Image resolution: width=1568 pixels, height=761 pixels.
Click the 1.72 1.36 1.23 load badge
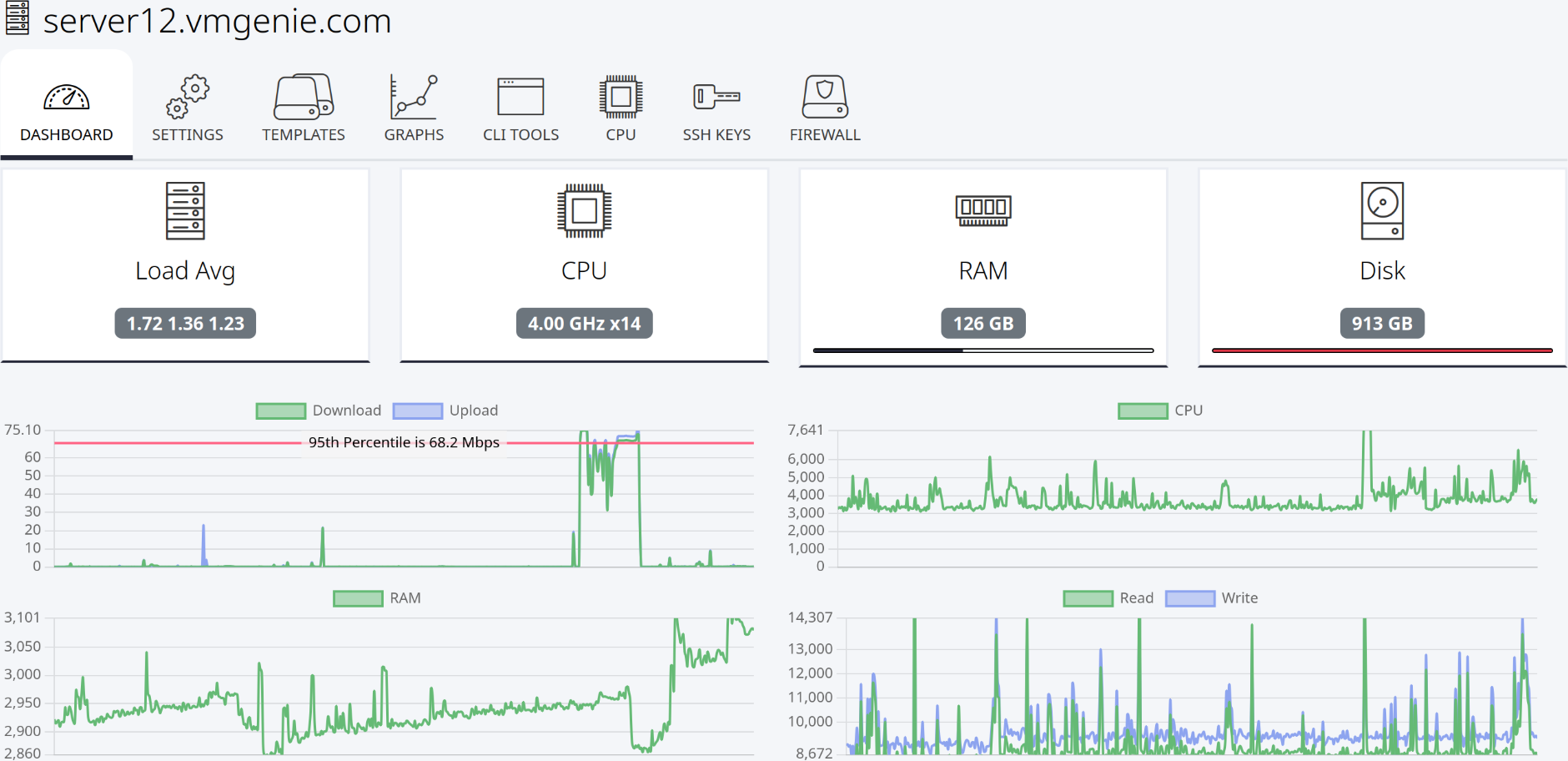point(185,324)
